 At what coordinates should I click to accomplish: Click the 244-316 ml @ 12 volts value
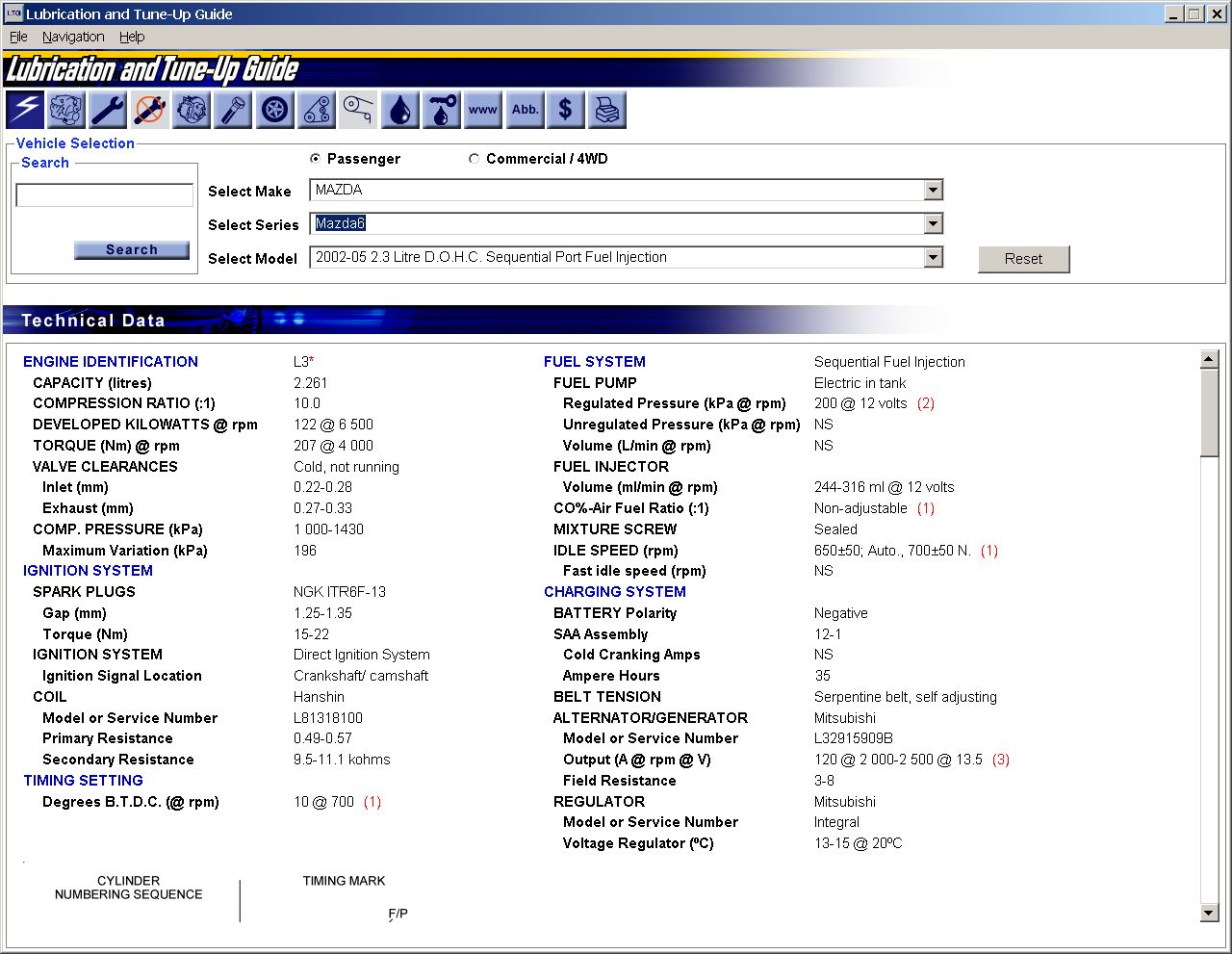coord(885,487)
